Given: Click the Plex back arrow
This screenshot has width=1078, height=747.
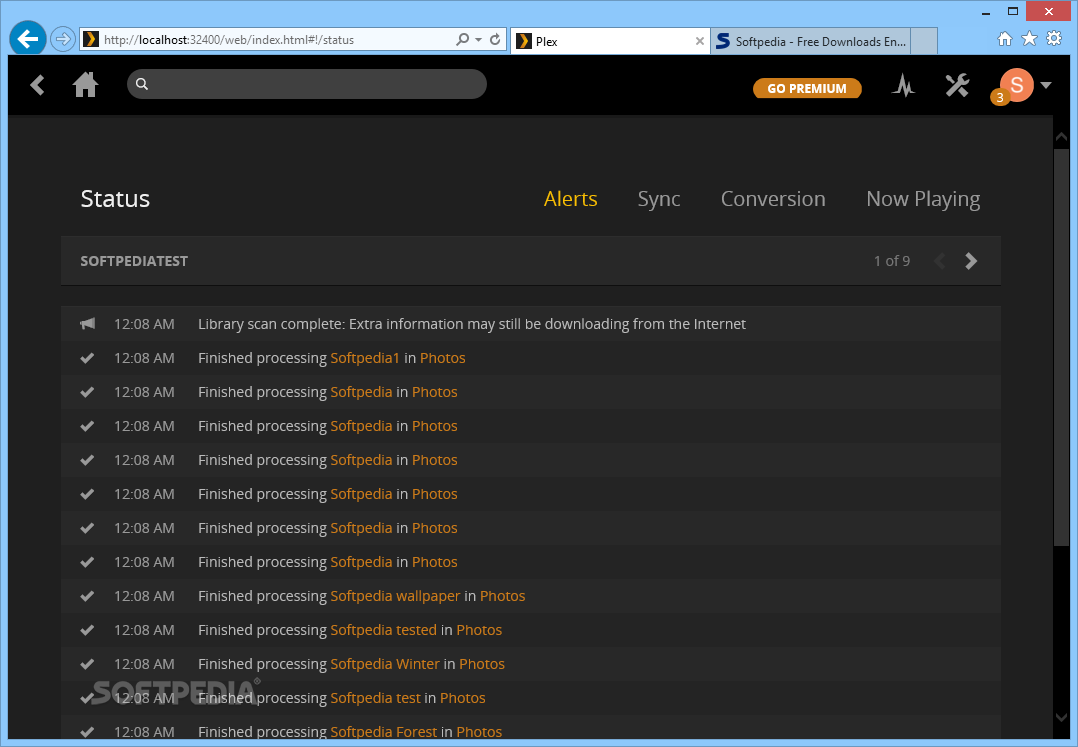Looking at the screenshot, I should [x=37, y=85].
